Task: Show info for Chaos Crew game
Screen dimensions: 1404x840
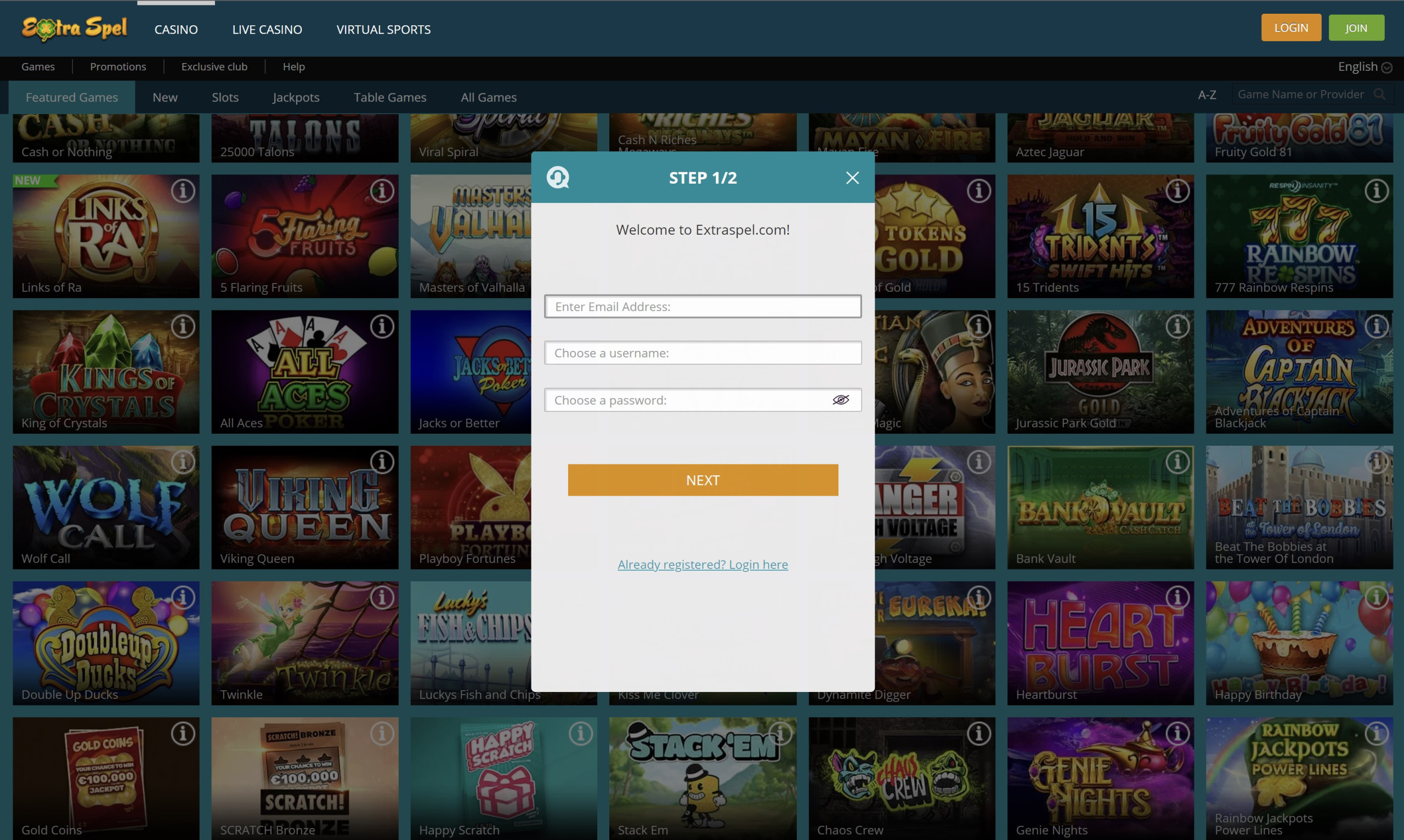Action: 979,734
